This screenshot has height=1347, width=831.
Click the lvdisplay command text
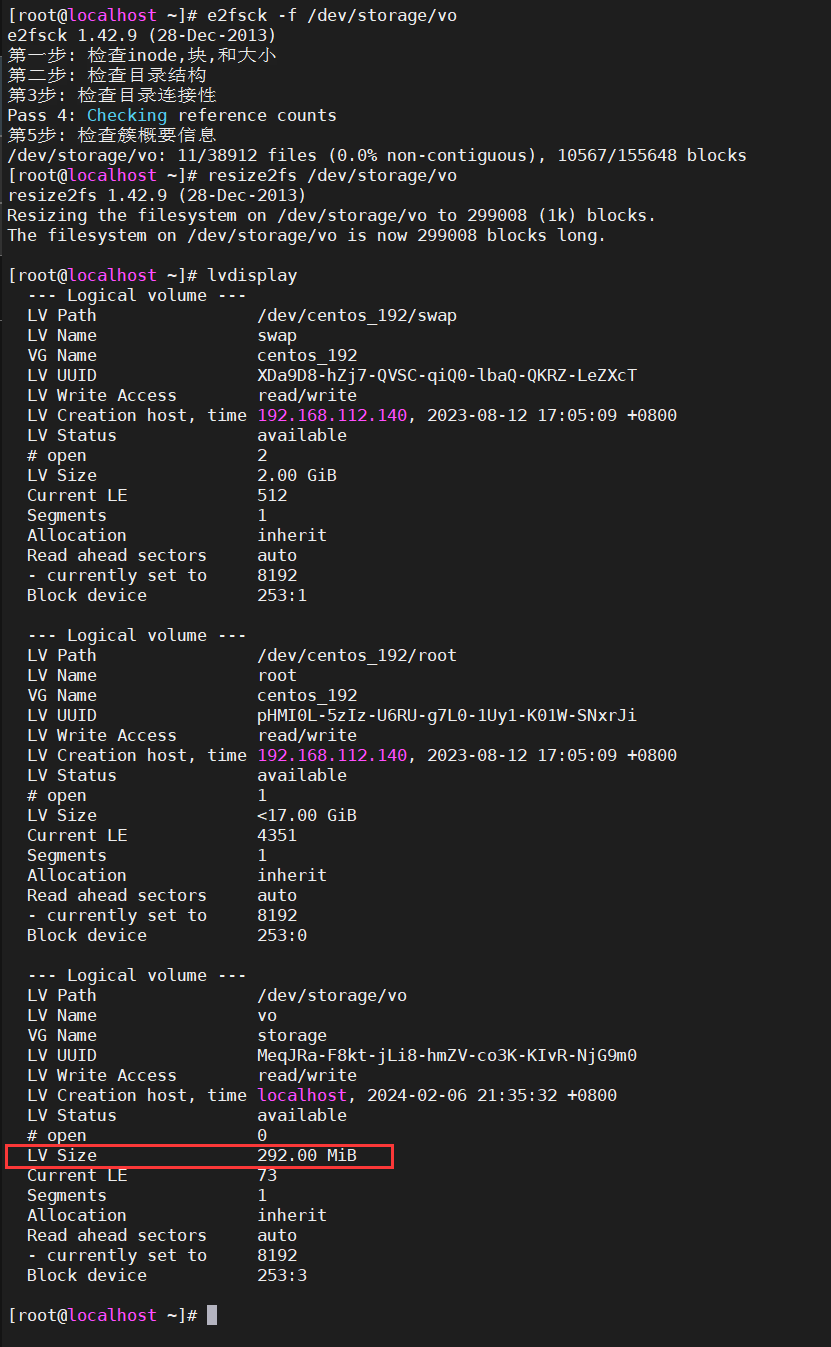(252, 275)
